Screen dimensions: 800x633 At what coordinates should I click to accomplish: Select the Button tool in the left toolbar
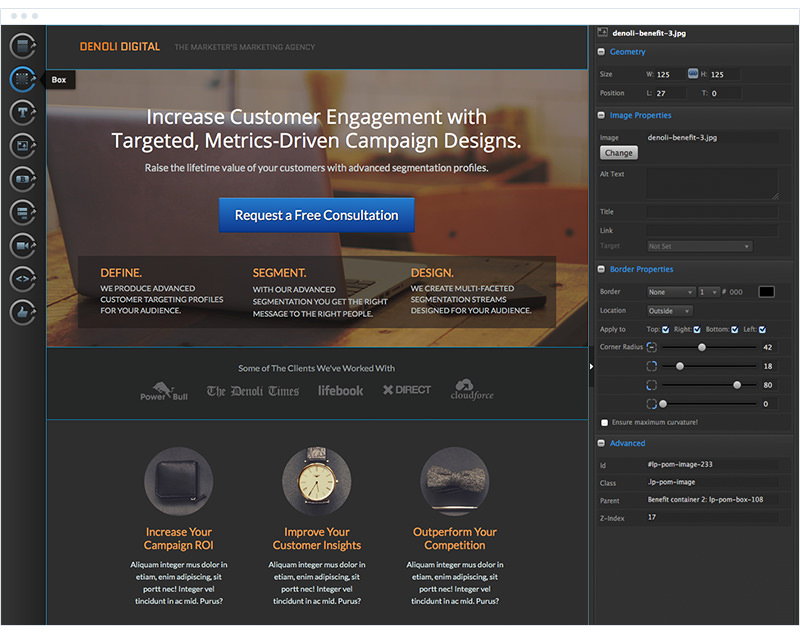pos(22,179)
